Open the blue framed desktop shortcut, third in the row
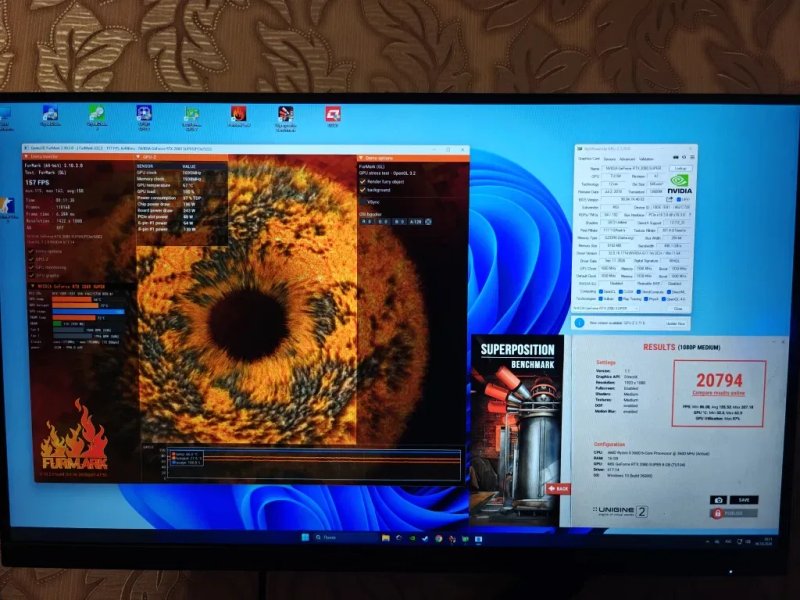Viewport: 800px width, 600px height. (144, 113)
